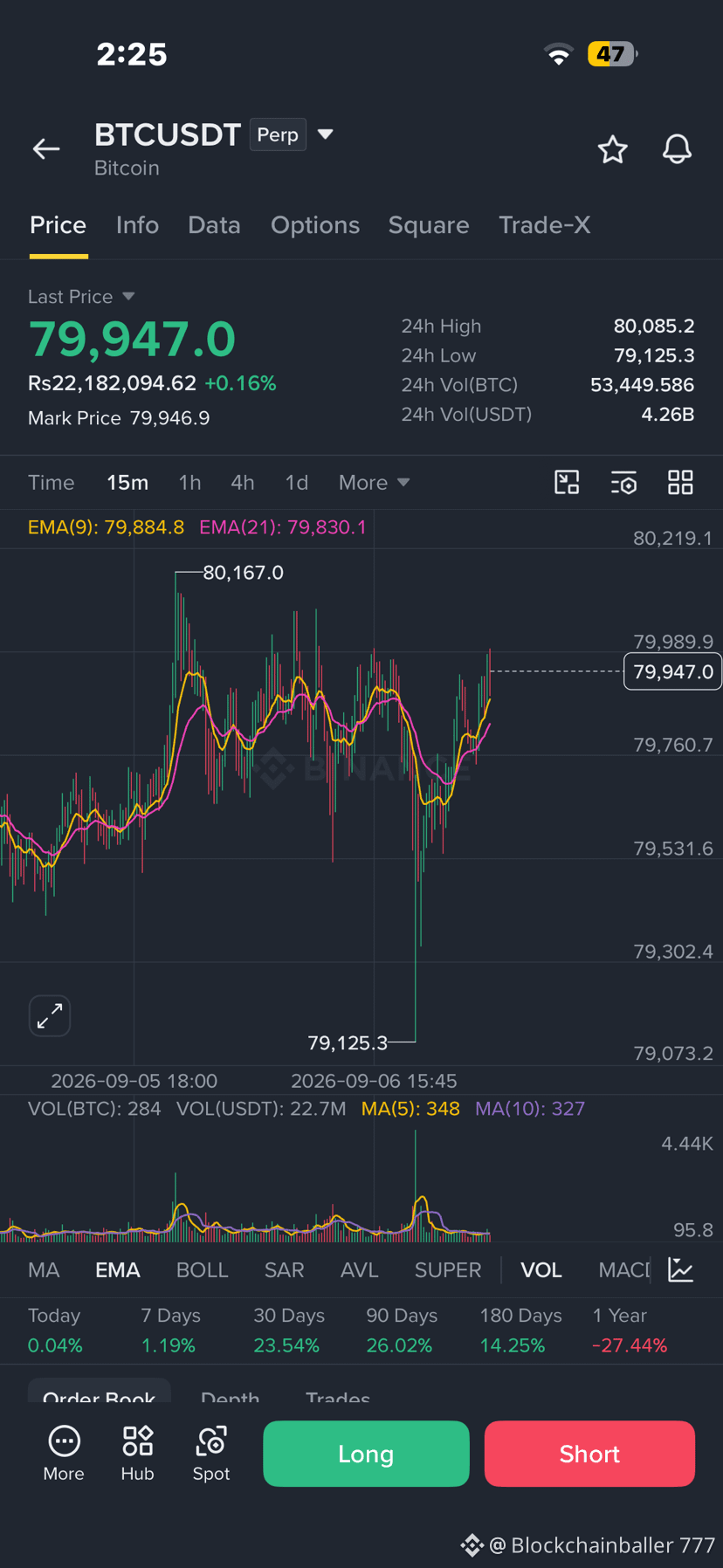
Task: Tap the green Long button
Action: (366, 1454)
